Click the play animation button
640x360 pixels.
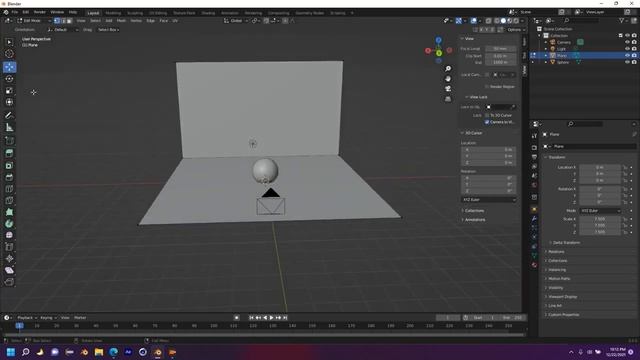[271, 318]
